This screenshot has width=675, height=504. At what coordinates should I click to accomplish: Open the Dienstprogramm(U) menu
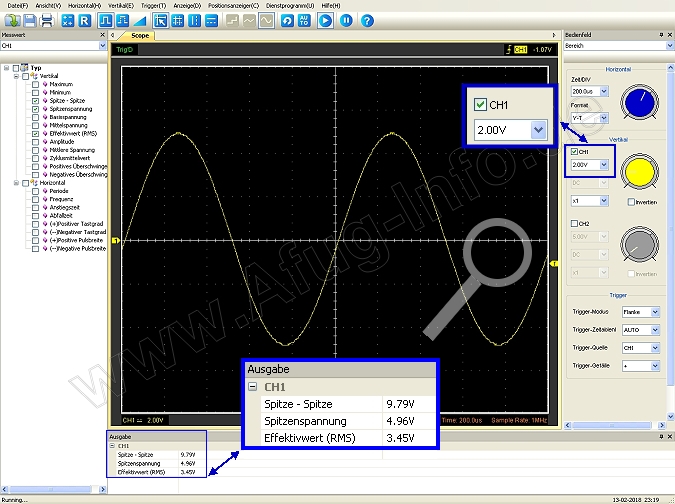(x=290, y=6)
